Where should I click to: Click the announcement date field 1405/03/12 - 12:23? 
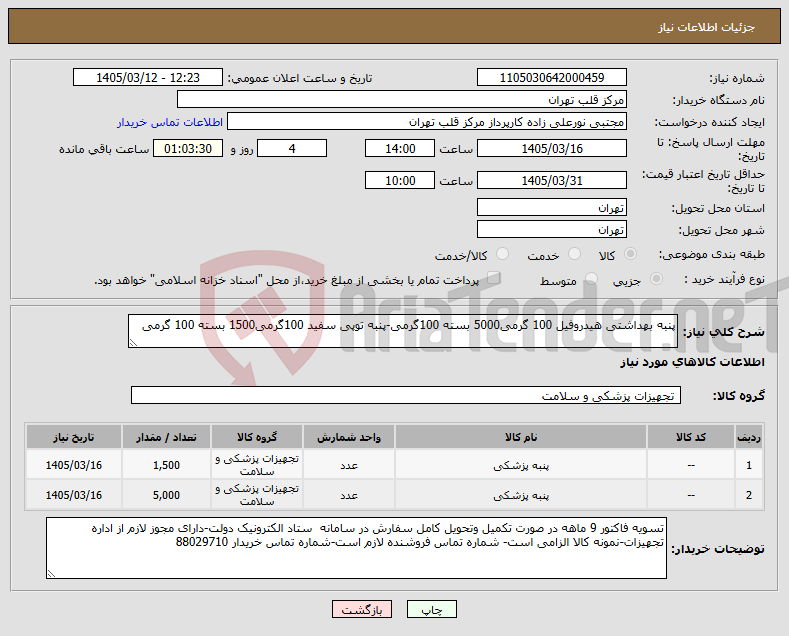148,77
